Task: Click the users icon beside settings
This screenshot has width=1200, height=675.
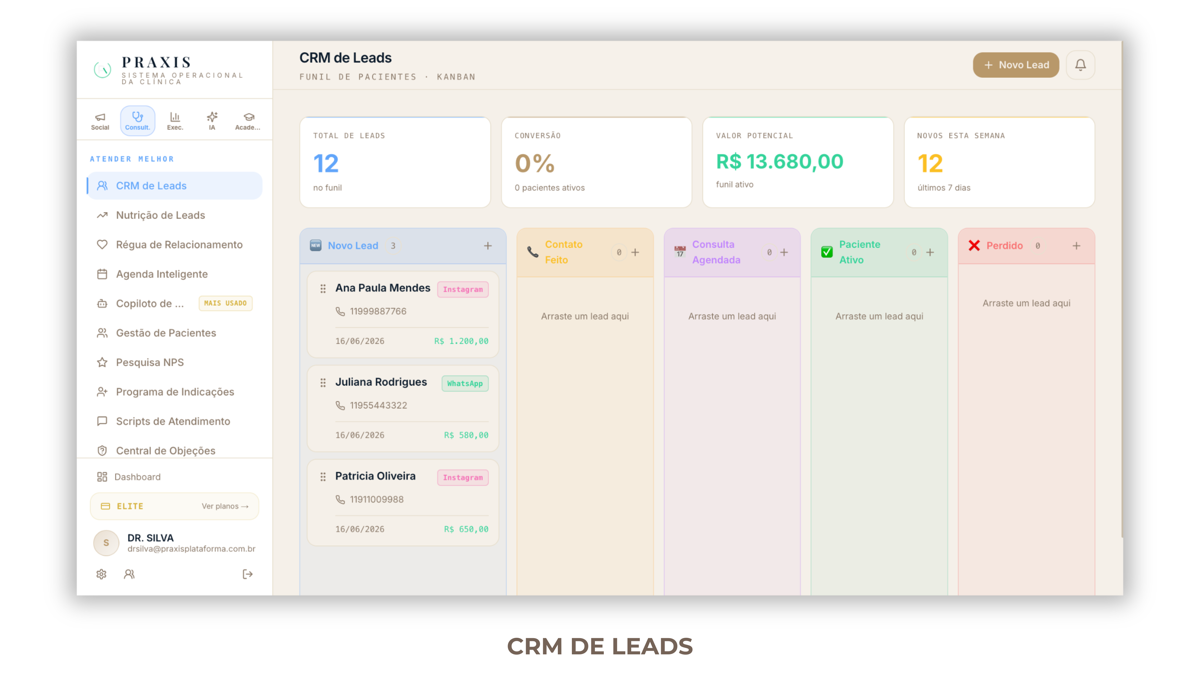Action: [x=129, y=574]
